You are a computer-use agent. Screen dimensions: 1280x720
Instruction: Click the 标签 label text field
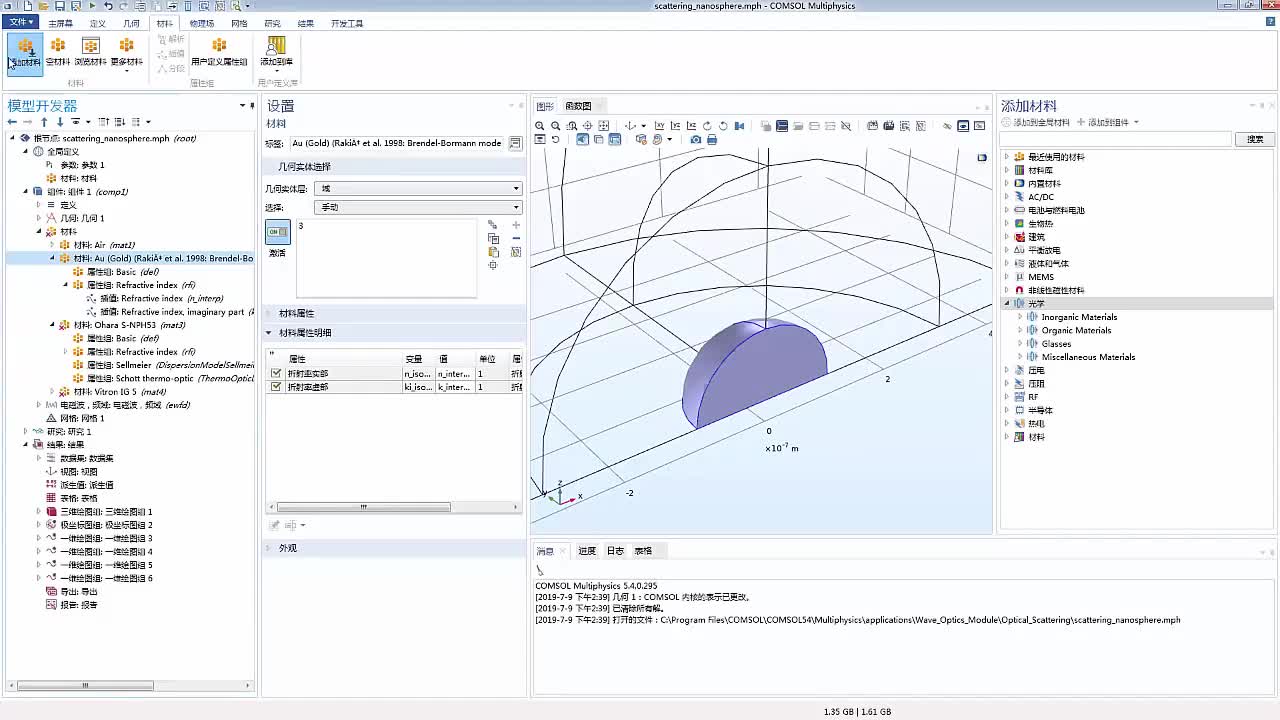(x=397, y=143)
